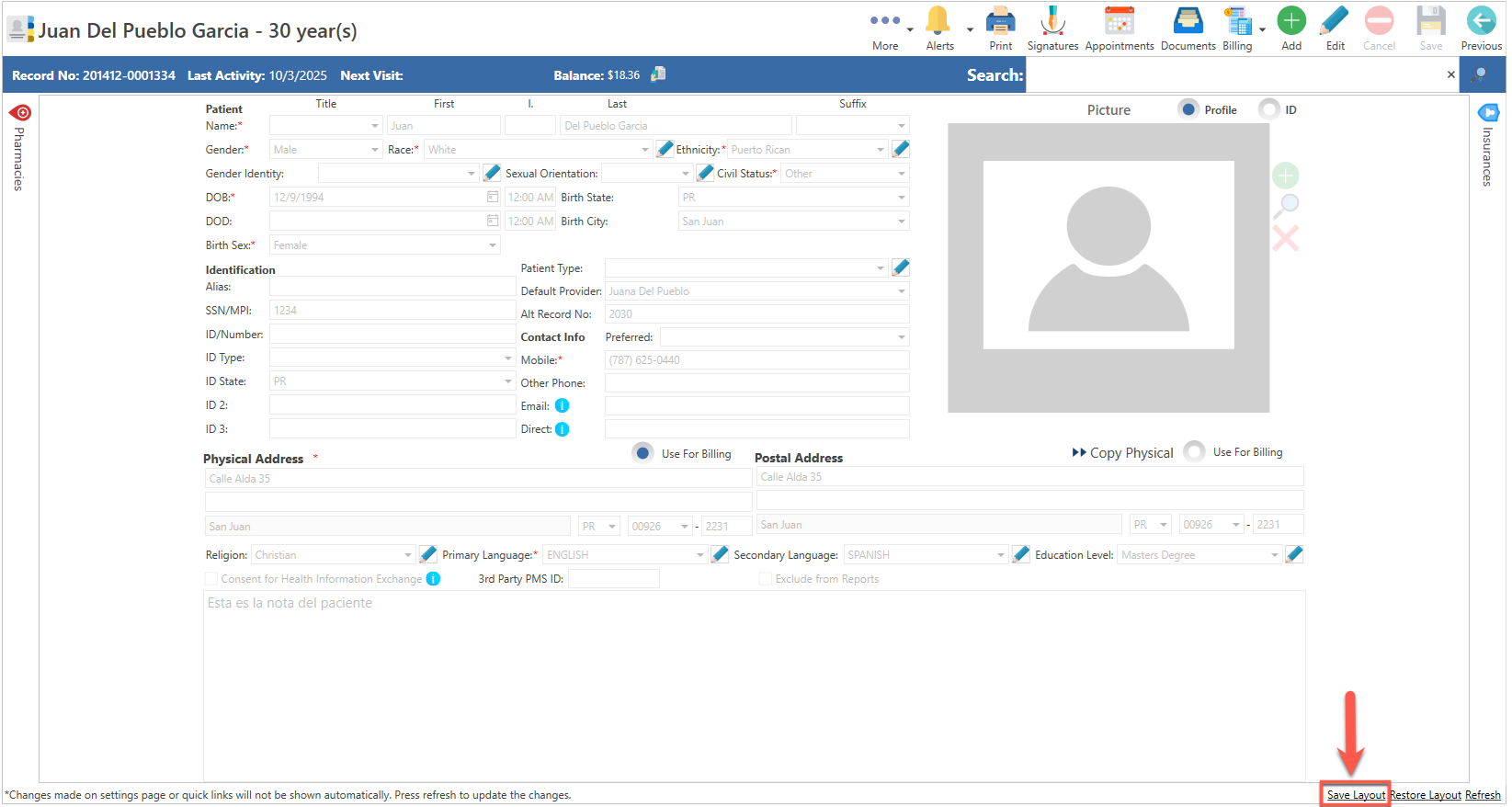Screen dimensions: 1512x807
Task: Click the patient note text area
Action: point(754,686)
